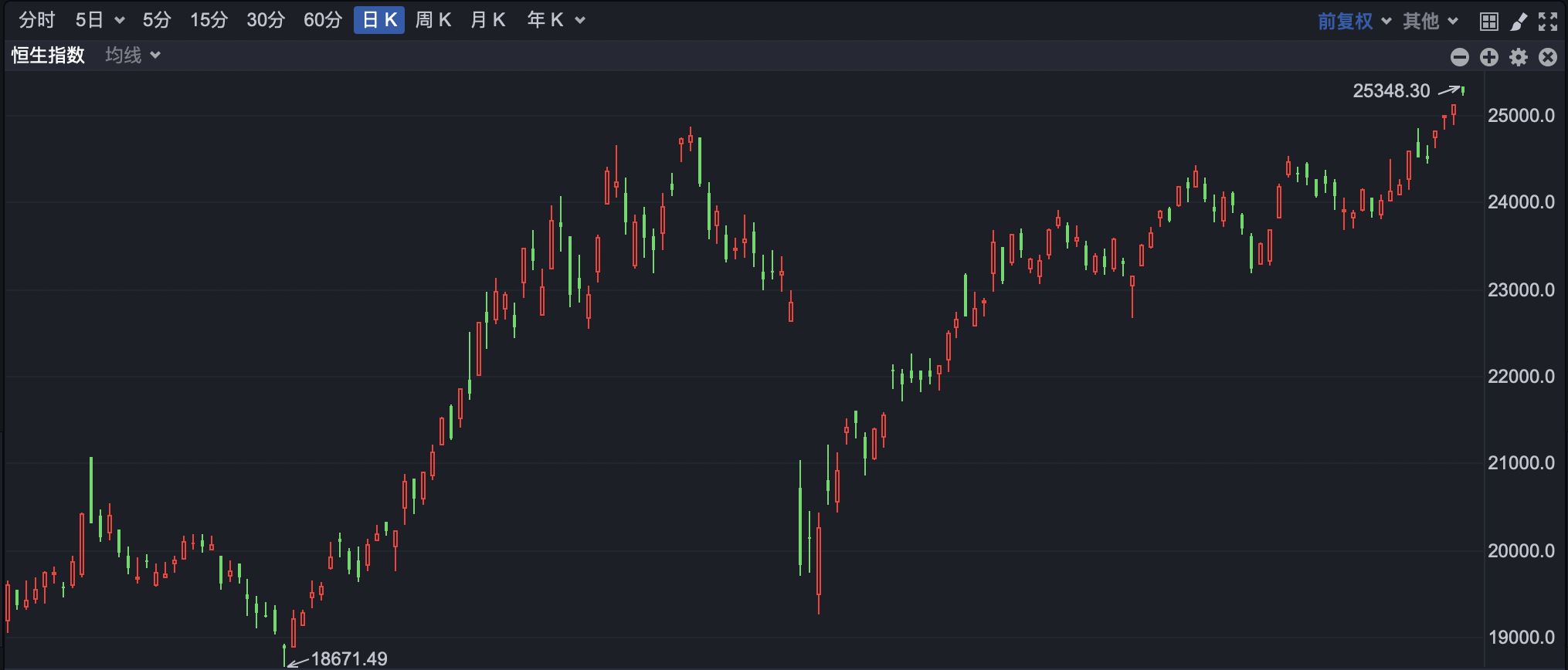Expand the 其他 options dropdown
Screen dimensions: 1568x670
[1430, 21]
